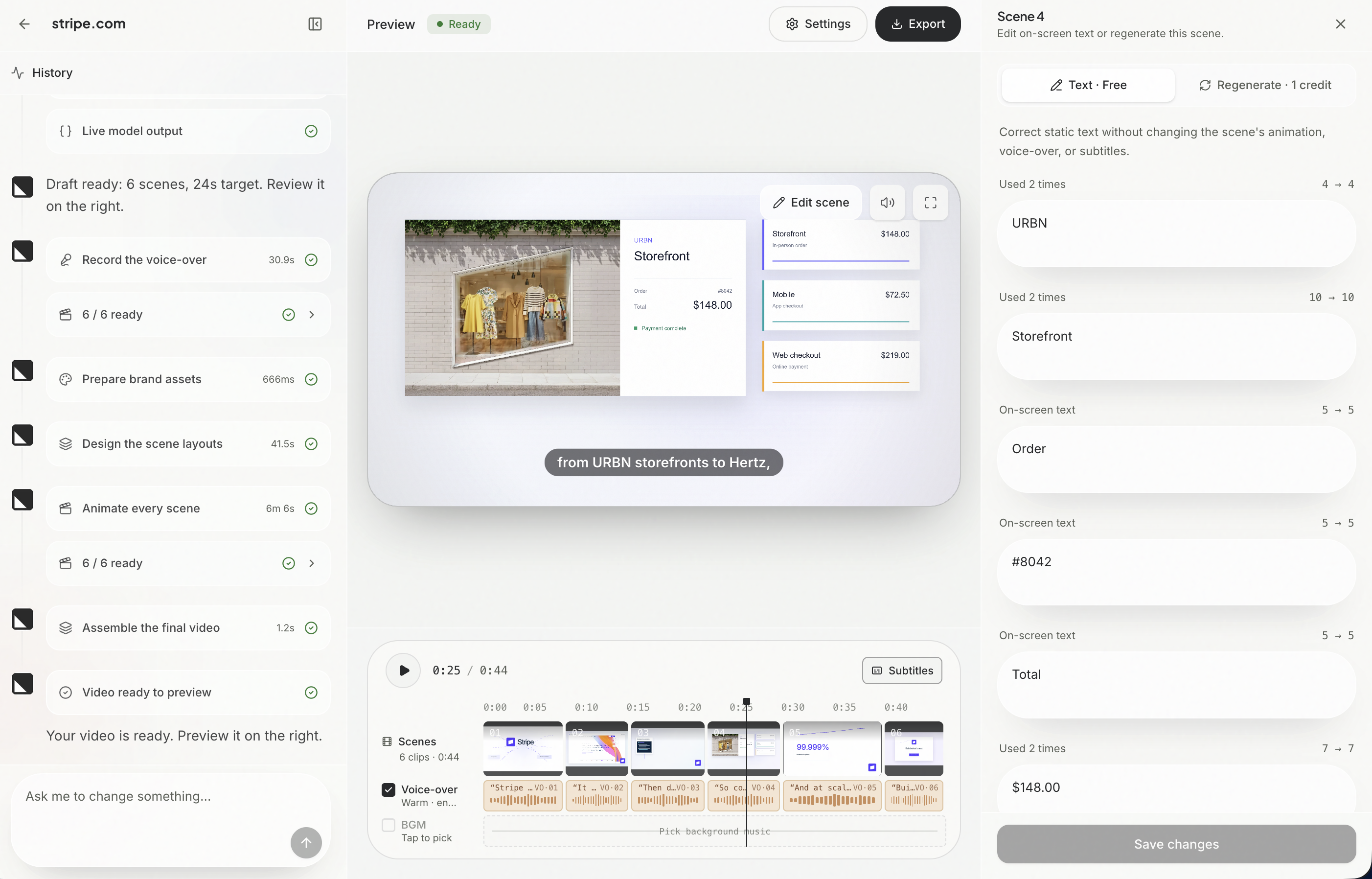Click the clapperboard icon on the first 6 / 6 ready row
Screen dimensions: 1372x879
click(66, 315)
